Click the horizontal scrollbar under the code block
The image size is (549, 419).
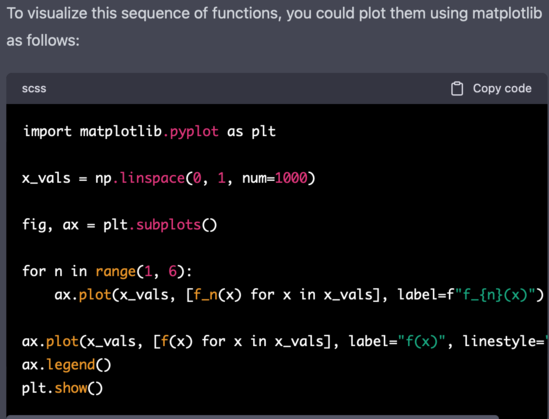[252, 417]
